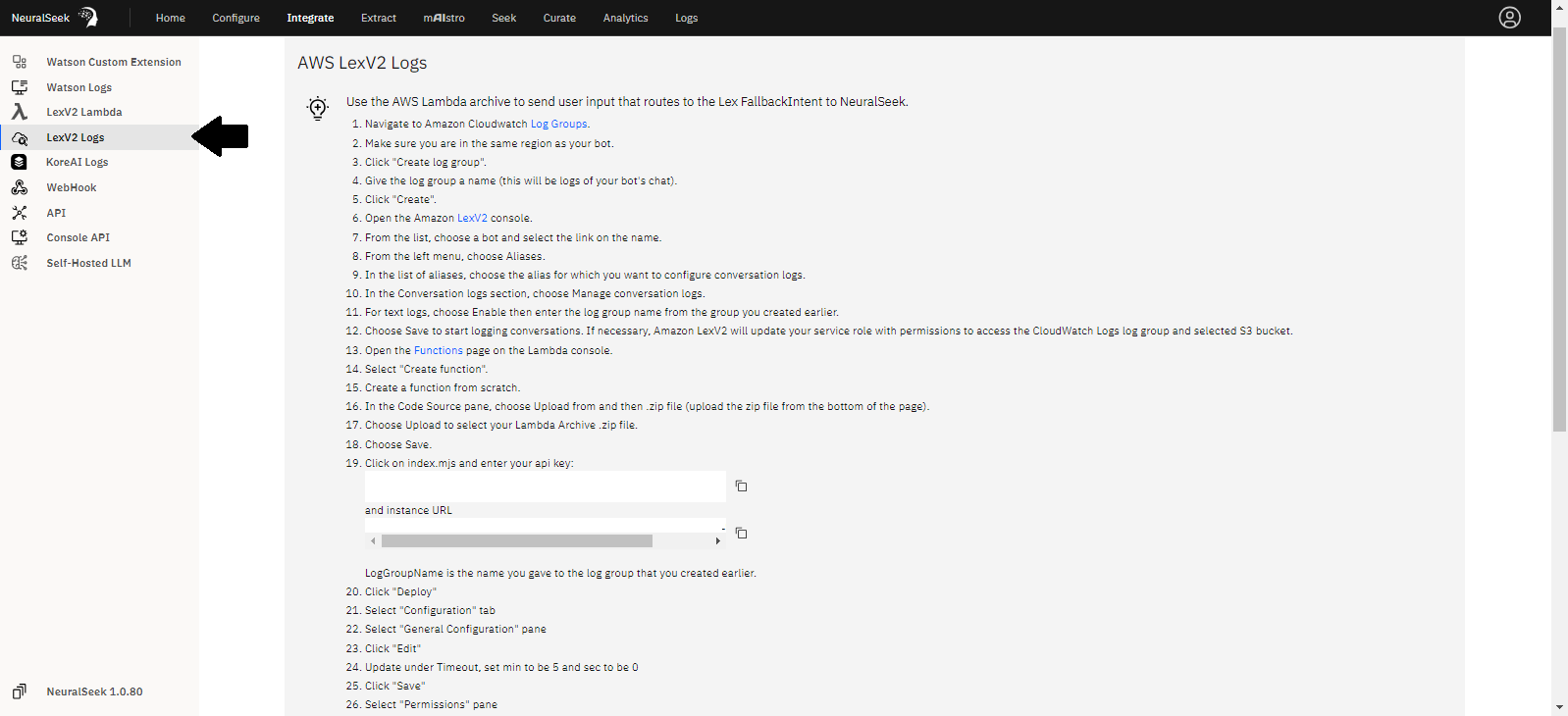Click the Watson Logs sidebar icon
The width and height of the screenshot is (1568, 716).
tap(20, 87)
